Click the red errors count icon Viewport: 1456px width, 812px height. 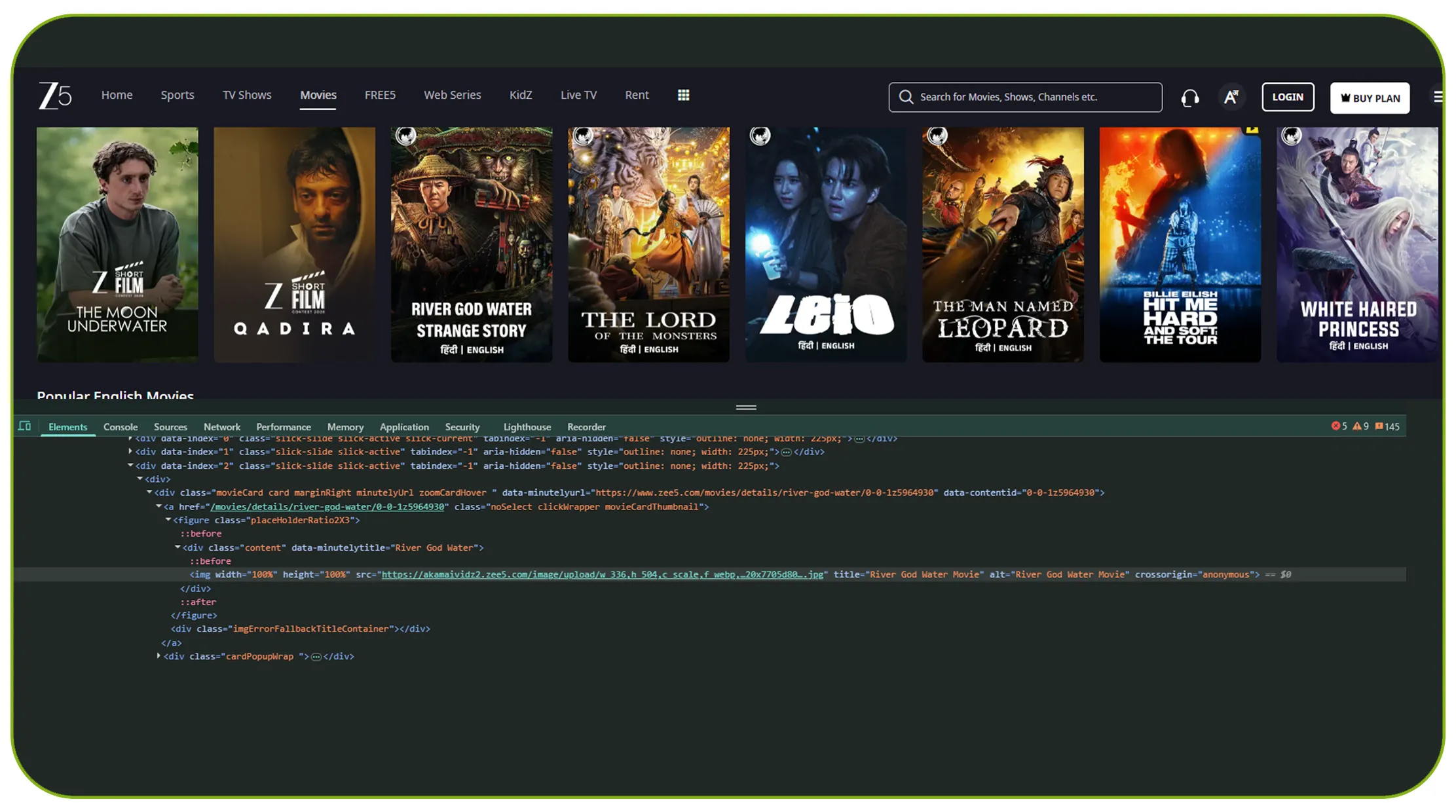click(x=1335, y=426)
